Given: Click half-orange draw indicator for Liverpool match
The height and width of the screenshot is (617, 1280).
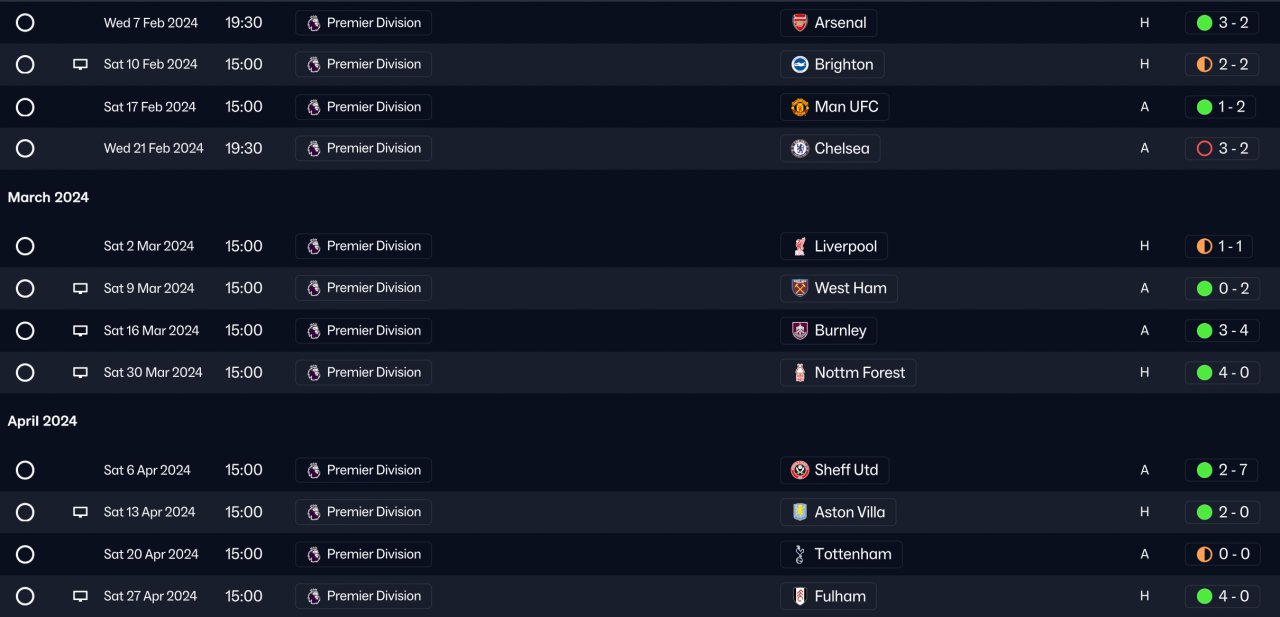Looking at the screenshot, I should point(1204,247).
